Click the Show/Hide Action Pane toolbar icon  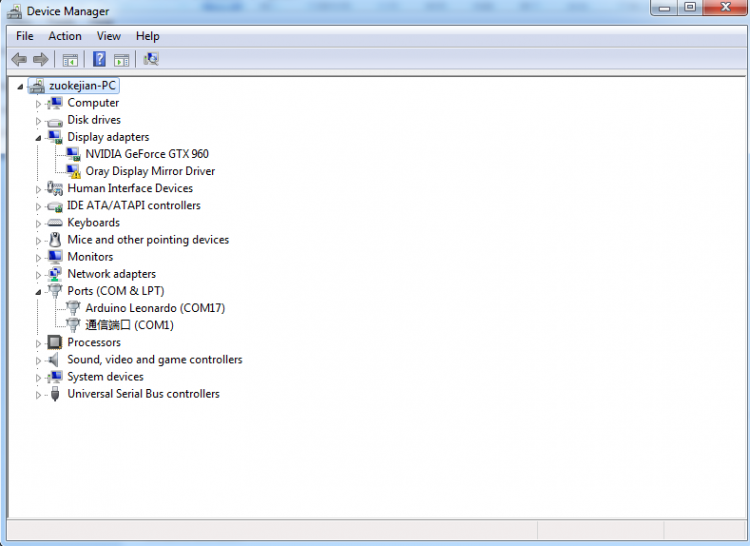click(121, 59)
